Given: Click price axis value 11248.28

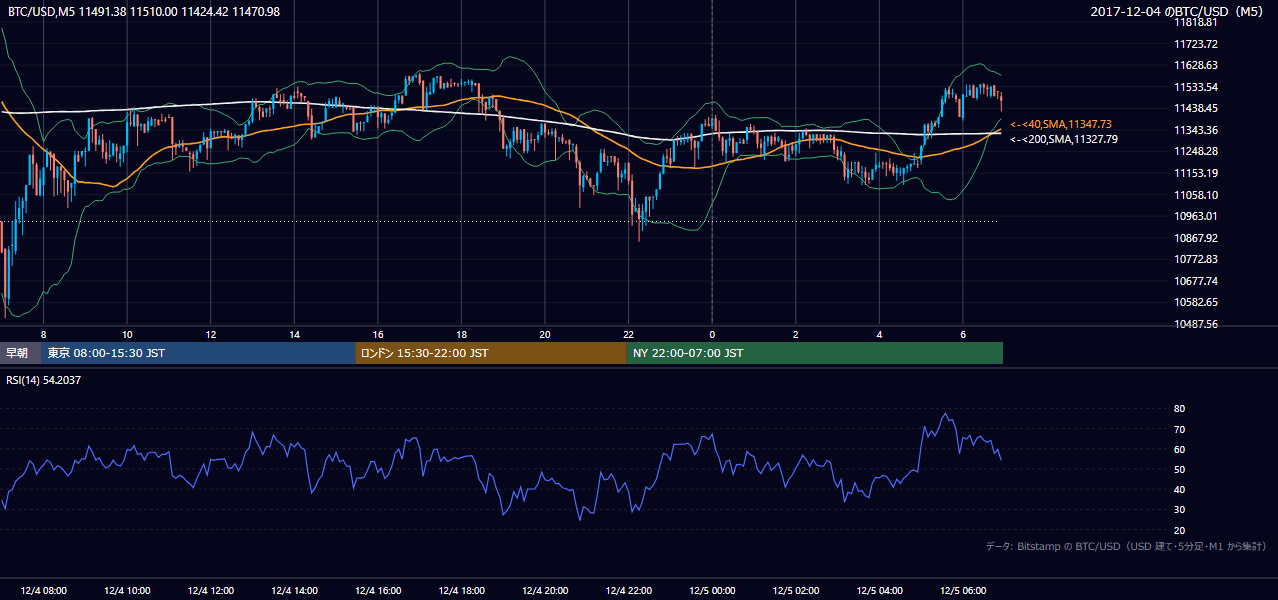Looking at the screenshot, I should pyautogui.click(x=1196, y=151).
